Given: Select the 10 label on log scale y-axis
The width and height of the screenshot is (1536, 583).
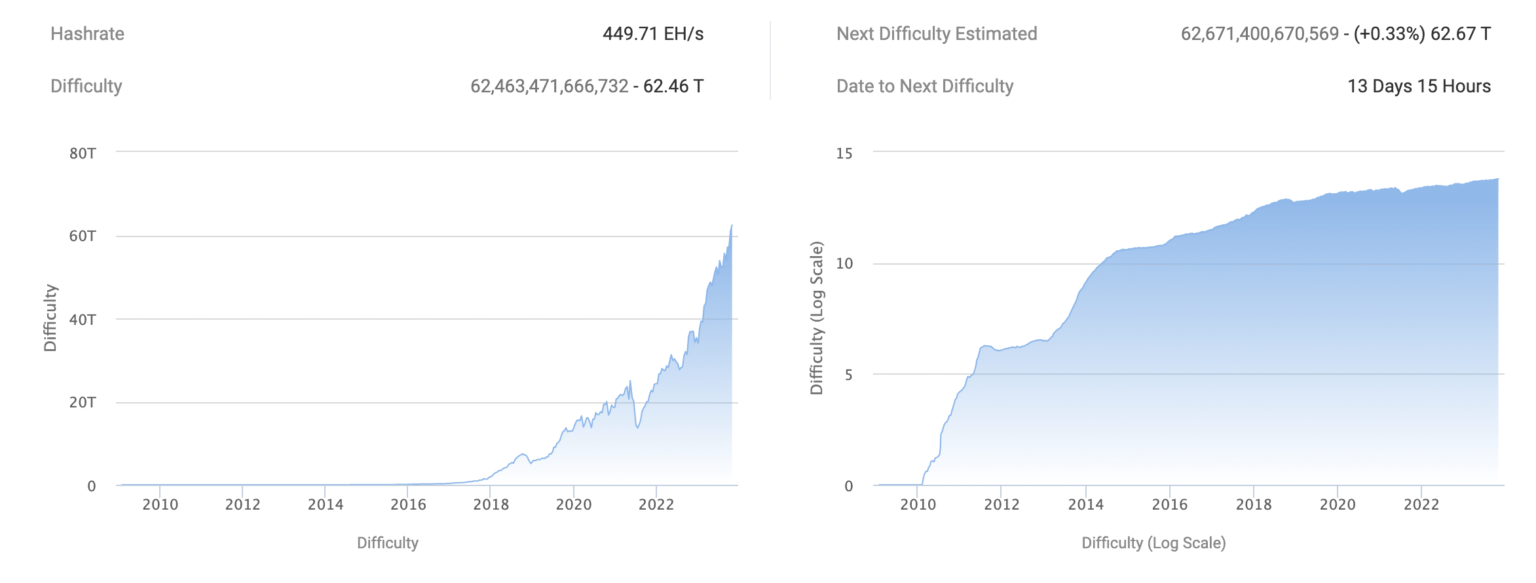Looking at the screenshot, I should 847,264.
